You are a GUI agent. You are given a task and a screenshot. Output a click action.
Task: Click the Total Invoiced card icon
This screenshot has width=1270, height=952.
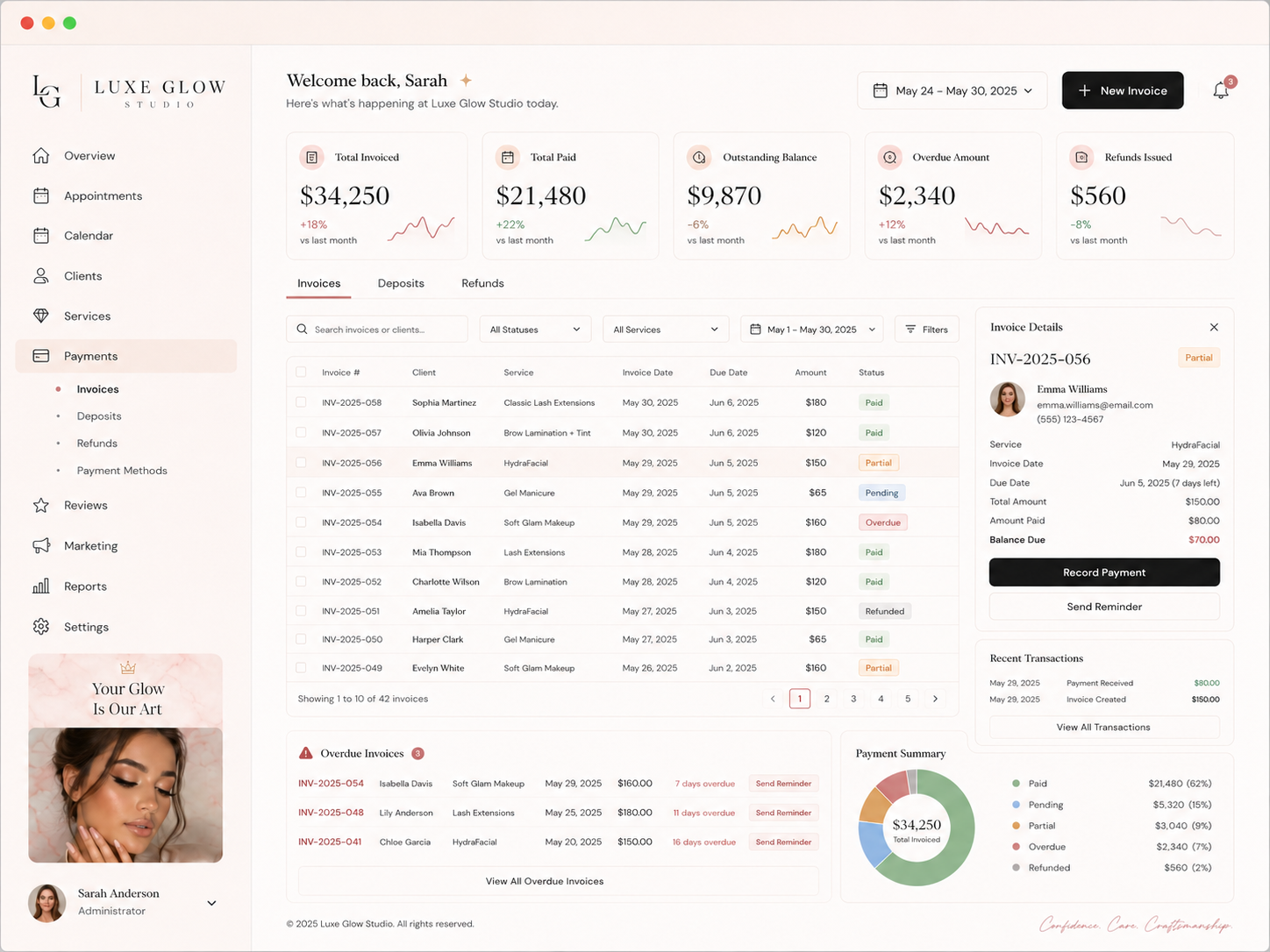[x=311, y=158]
